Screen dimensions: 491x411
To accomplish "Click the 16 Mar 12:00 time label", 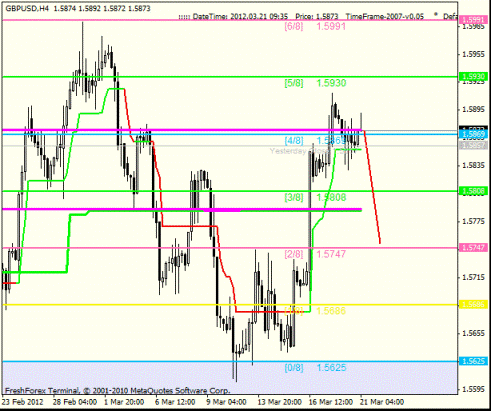I will point(331,402).
